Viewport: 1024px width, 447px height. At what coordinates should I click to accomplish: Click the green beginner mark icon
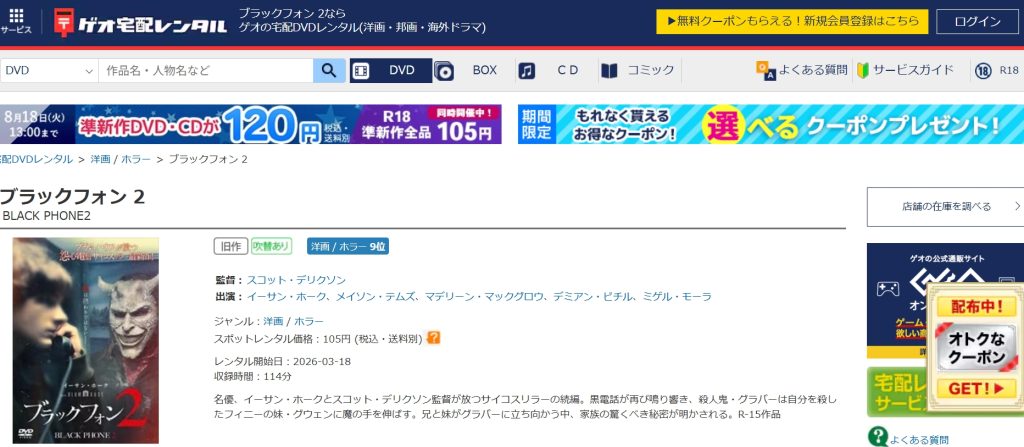tap(863, 71)
